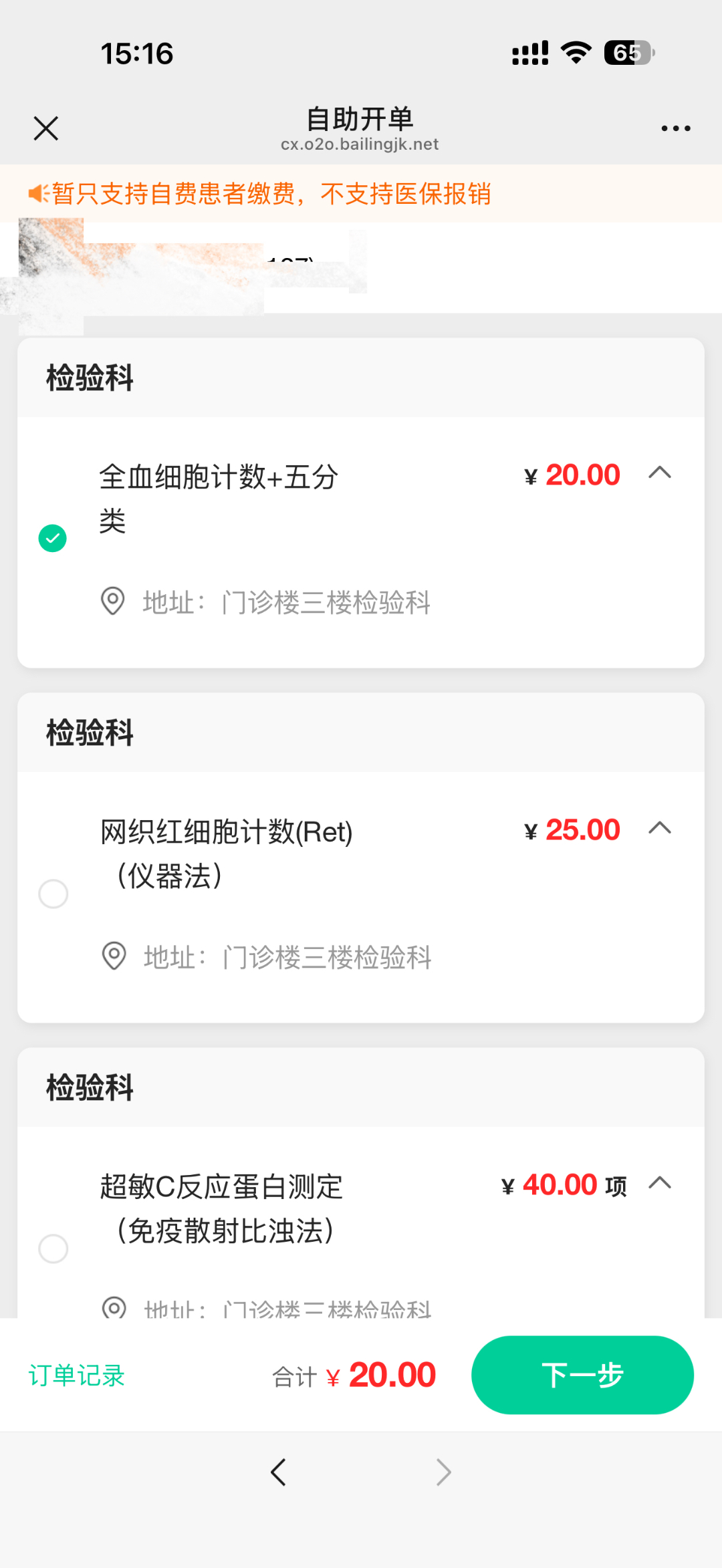
Task: Tap the third 检验科 section header
Action: coord(90,1087)
